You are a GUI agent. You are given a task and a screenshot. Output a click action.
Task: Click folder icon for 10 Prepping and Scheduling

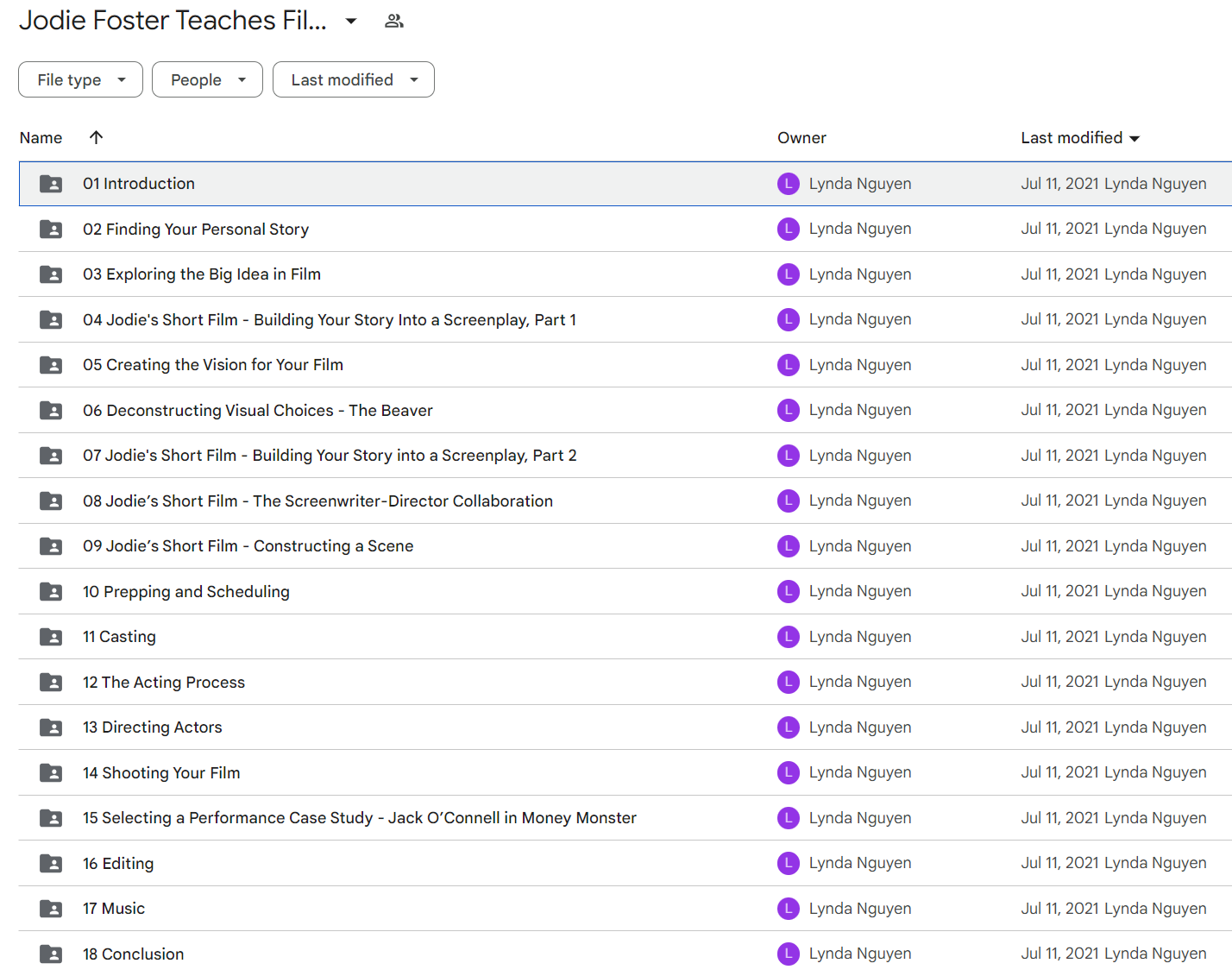pos(51,591)
